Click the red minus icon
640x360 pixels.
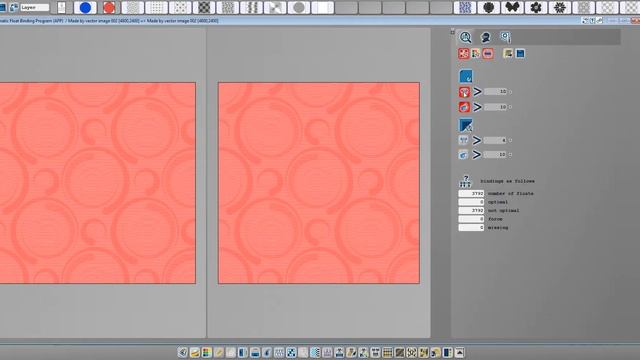point(488,53)
